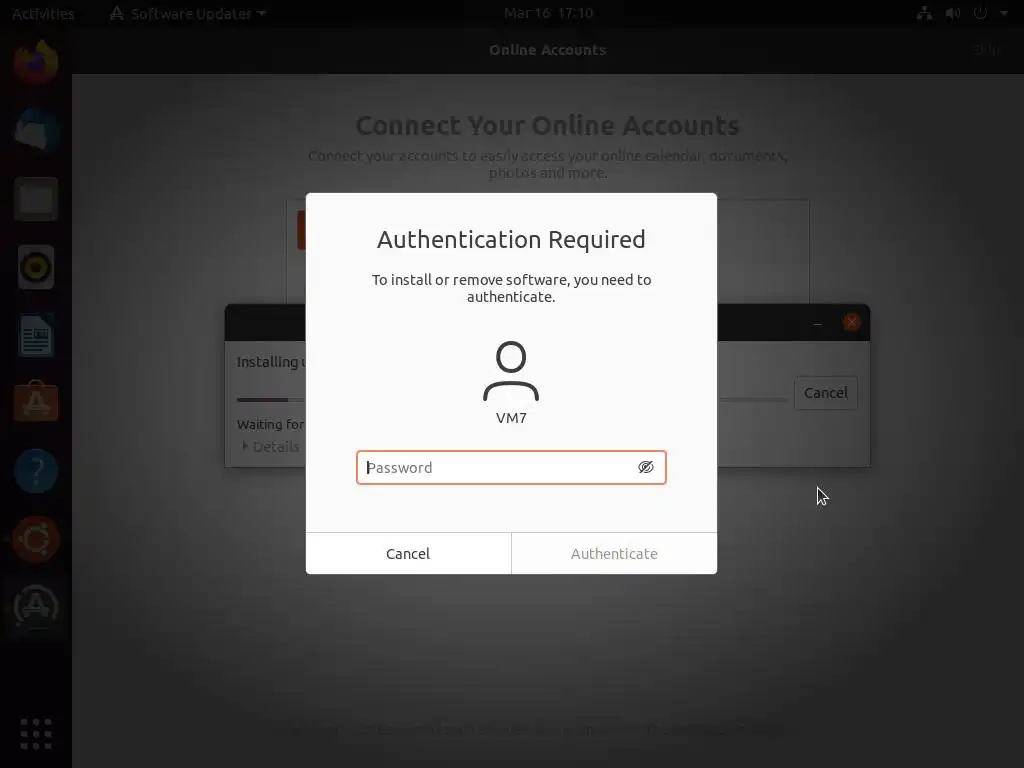The height and width of the screenshot is (768, 1024).
Task: Open Rhythmbox music player icon
Action: 36,267
